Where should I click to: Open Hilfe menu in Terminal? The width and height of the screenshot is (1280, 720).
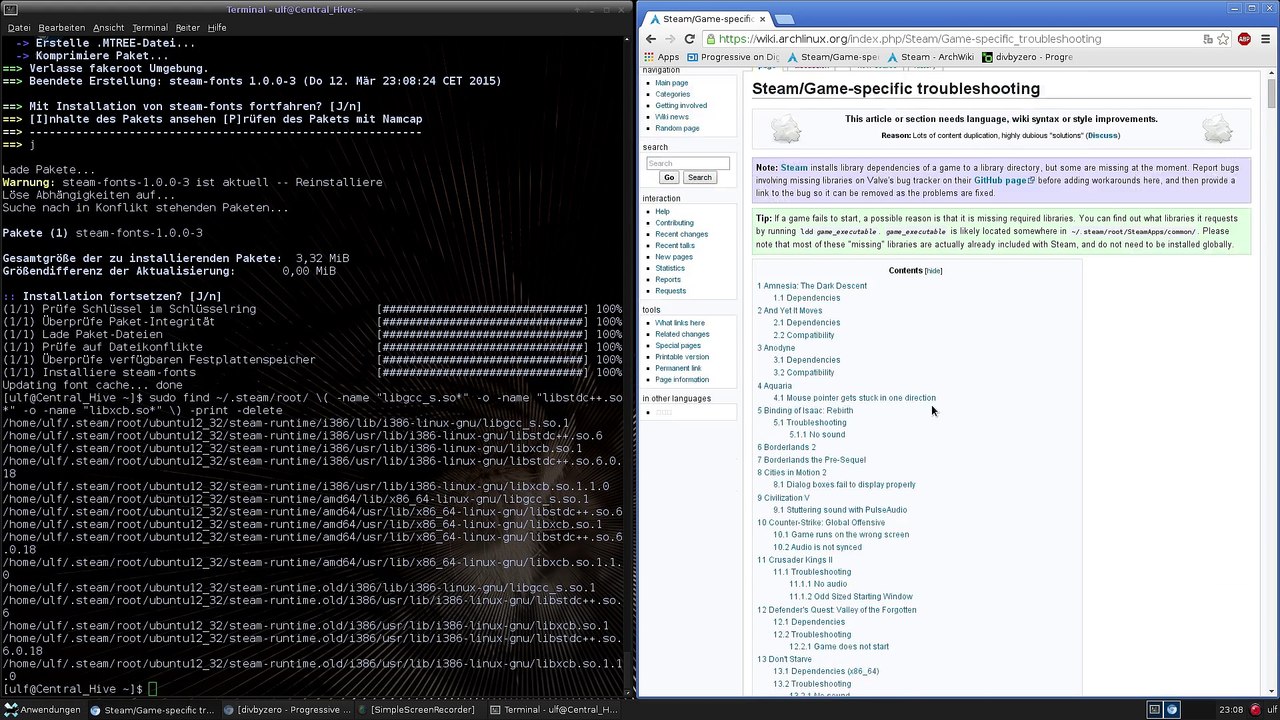pyautogui.click(x=217, y=28)
